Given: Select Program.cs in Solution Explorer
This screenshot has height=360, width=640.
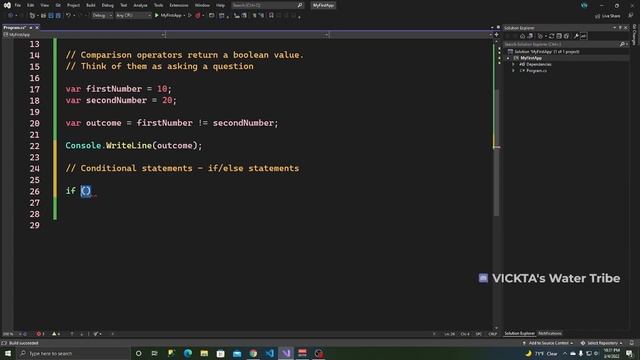Looking at the screenshot, I should click(x=536, y=71).
